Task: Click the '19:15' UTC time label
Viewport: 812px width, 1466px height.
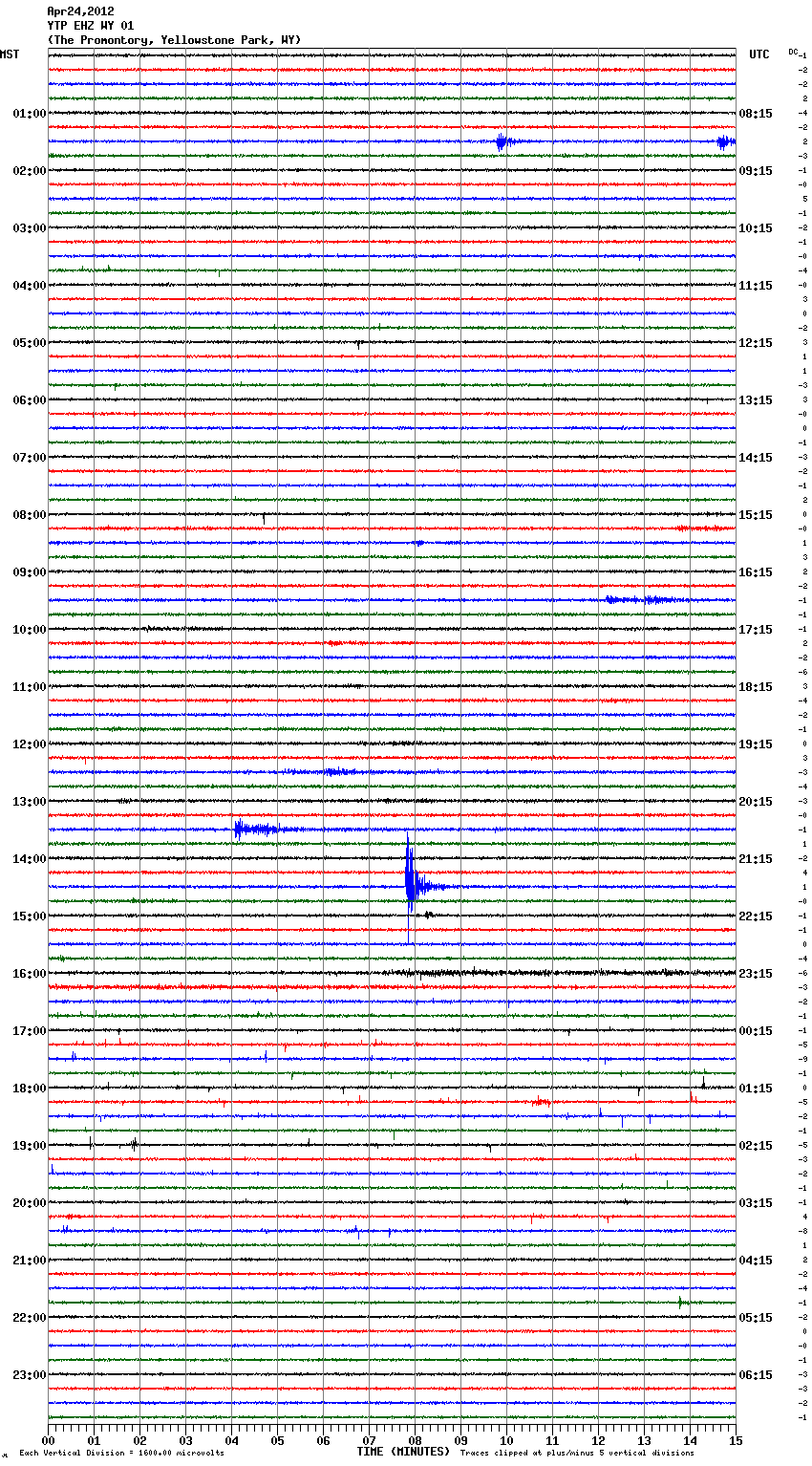Action: click(x=756, y=744)
